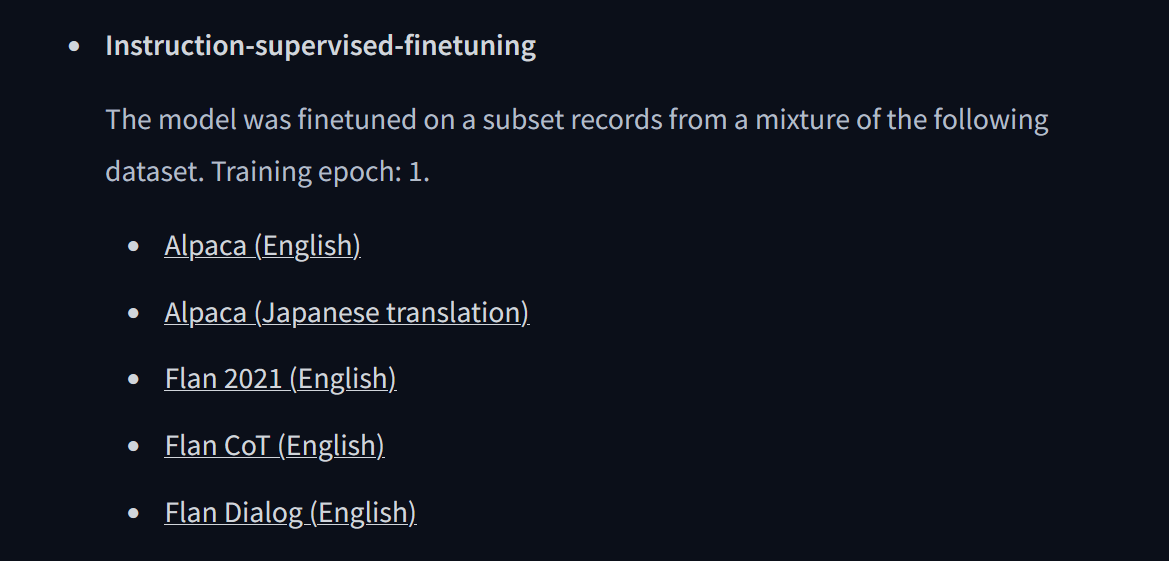Click the bullet next to Flan CoT

tap(133, 447)
